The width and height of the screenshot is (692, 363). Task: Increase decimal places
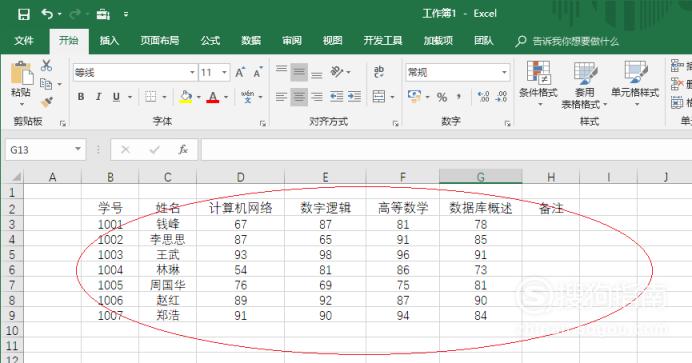coord(484,97)
